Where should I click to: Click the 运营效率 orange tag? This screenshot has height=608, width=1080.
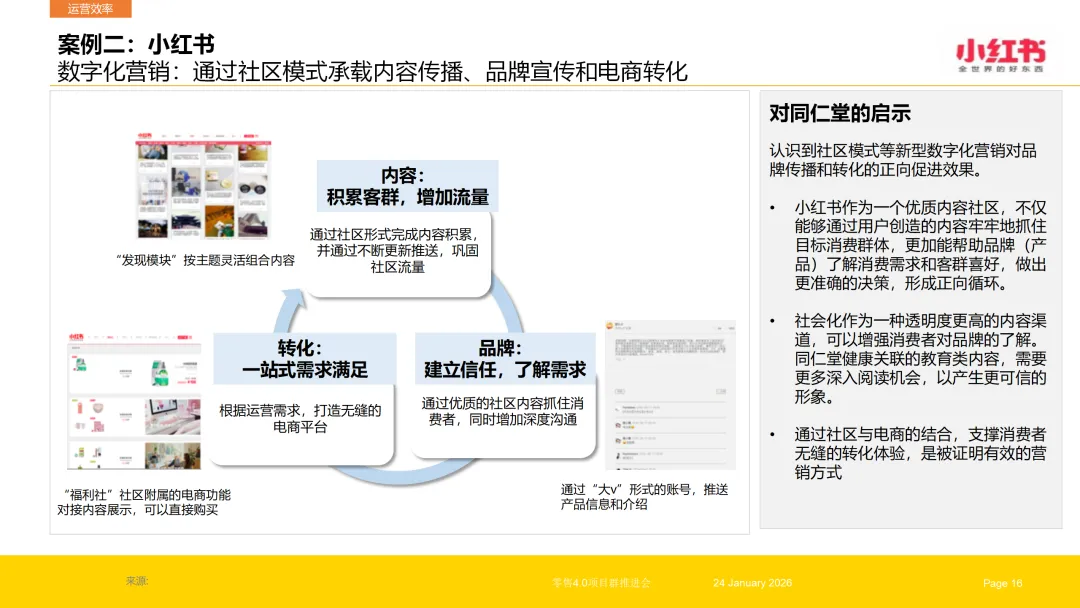(x=90, y=9)
